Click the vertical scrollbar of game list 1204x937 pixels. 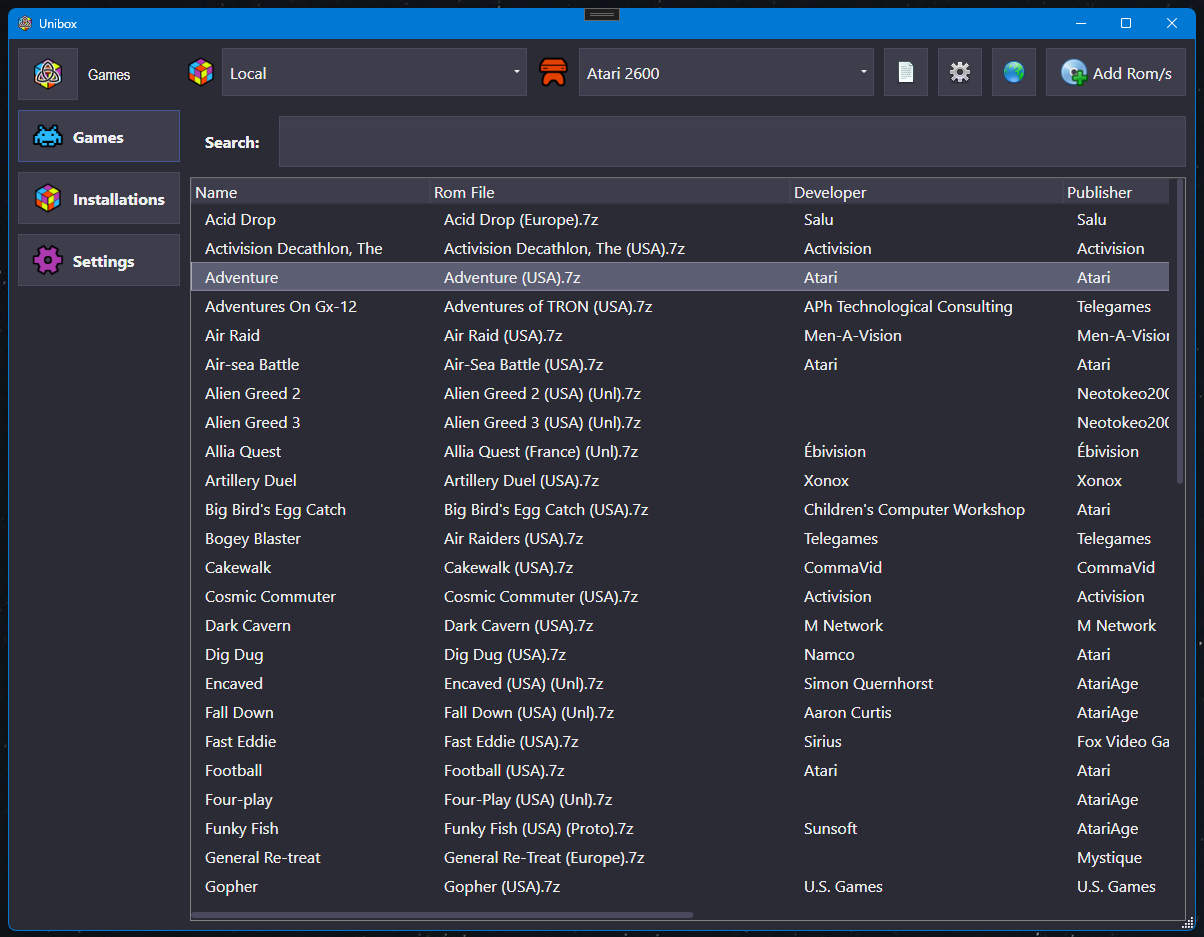pyautogui.click(x=1181, y=330)
